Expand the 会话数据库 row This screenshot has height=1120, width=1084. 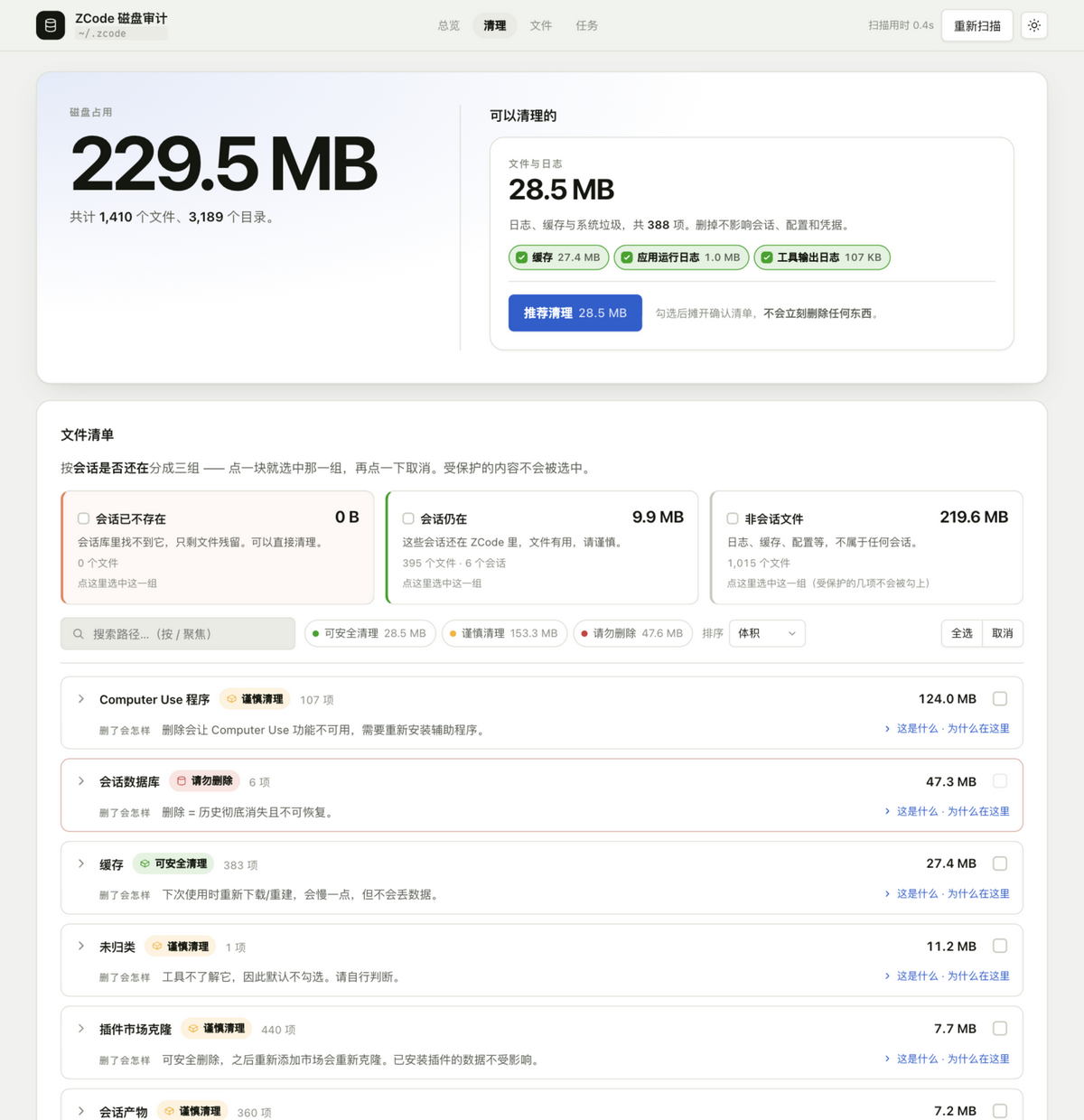(x=81, y=781)
